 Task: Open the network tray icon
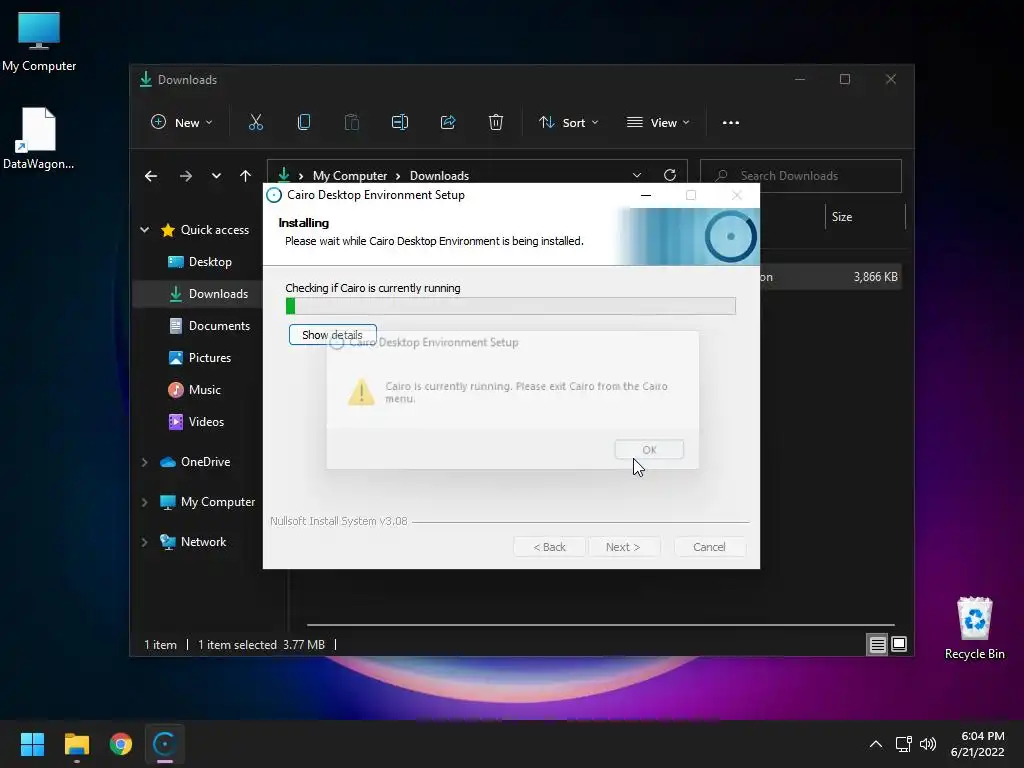pos(903,744)
